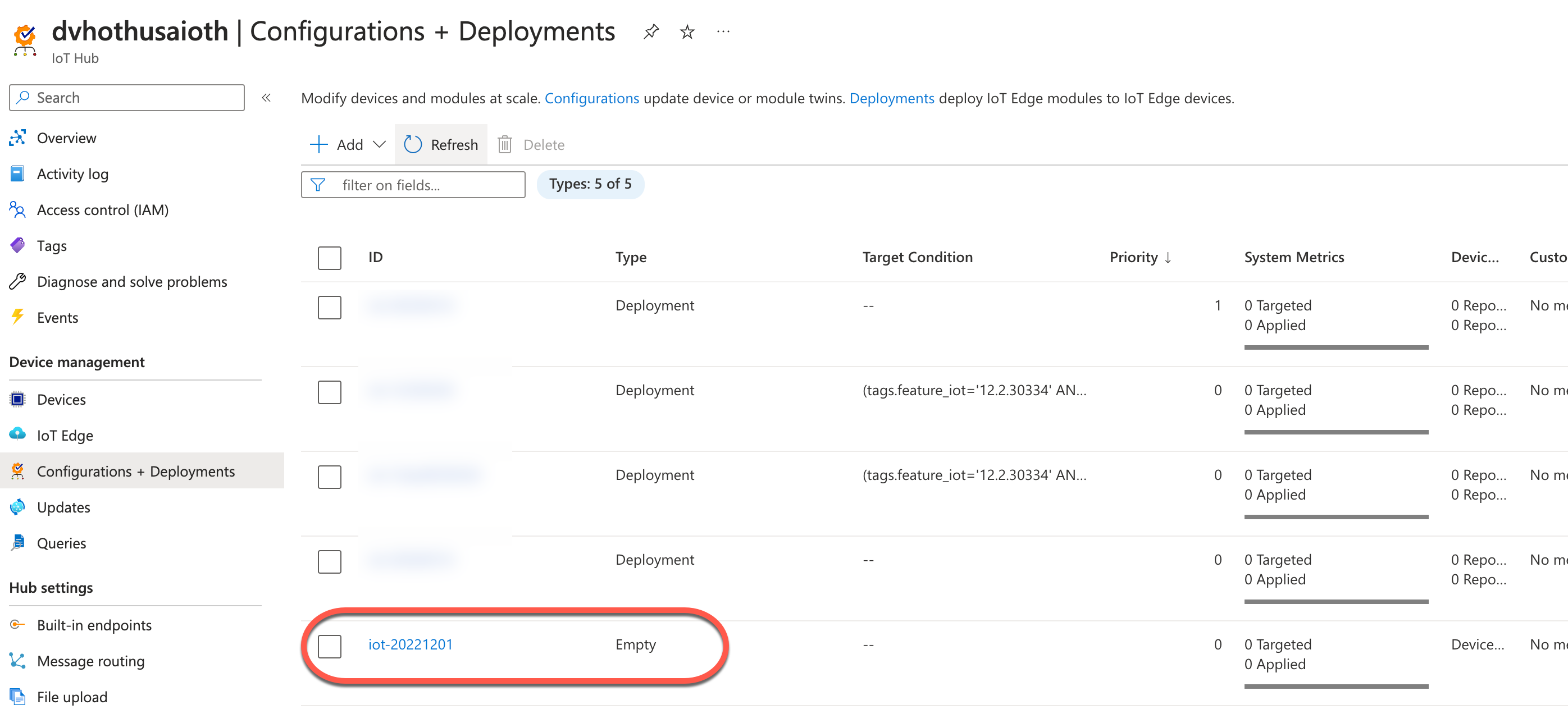
Task: Select the first Deployment row checkbox
Action: click(x=329, y=308)
